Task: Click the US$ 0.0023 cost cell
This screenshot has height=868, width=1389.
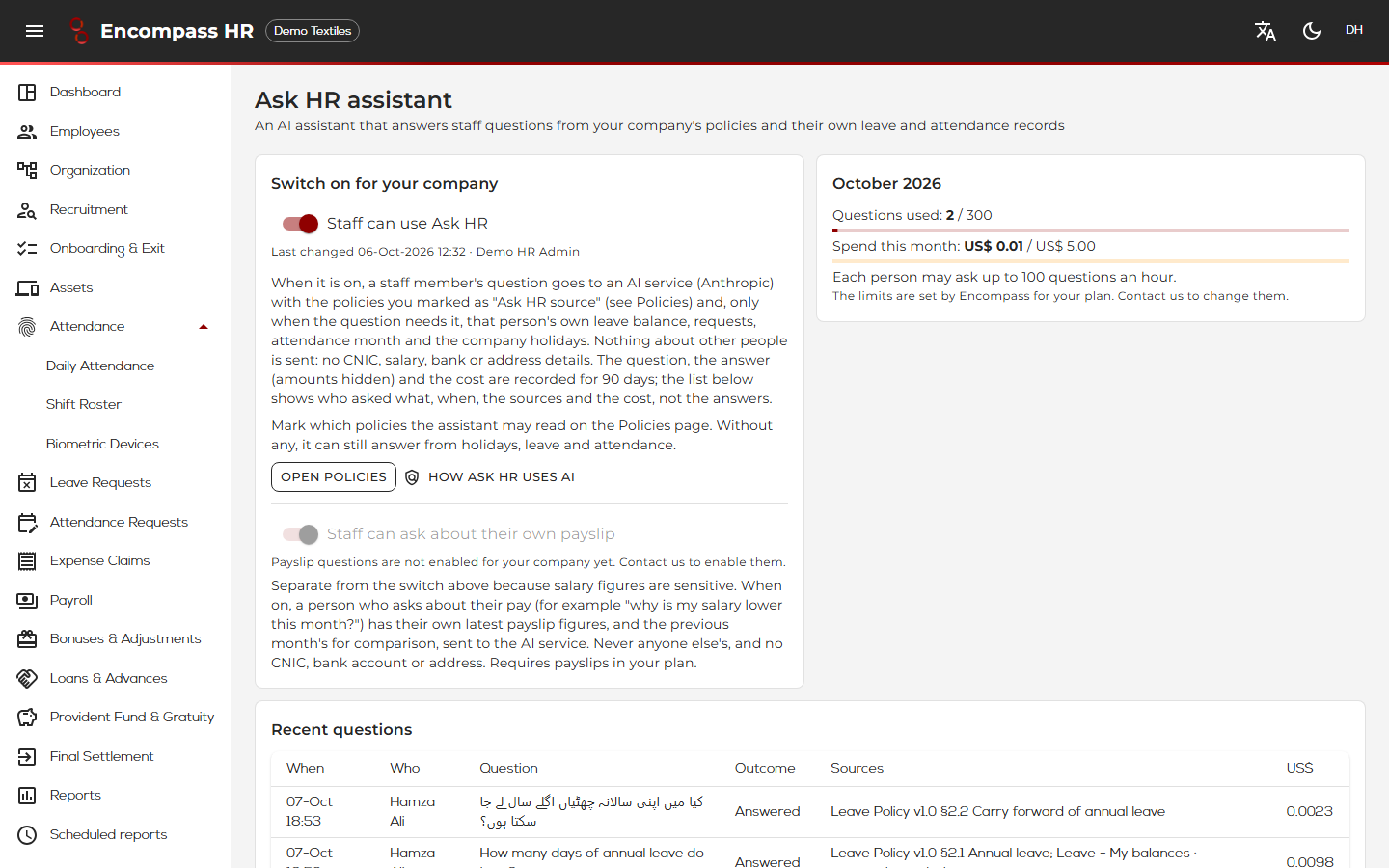Action: [x=1309, y=812]
